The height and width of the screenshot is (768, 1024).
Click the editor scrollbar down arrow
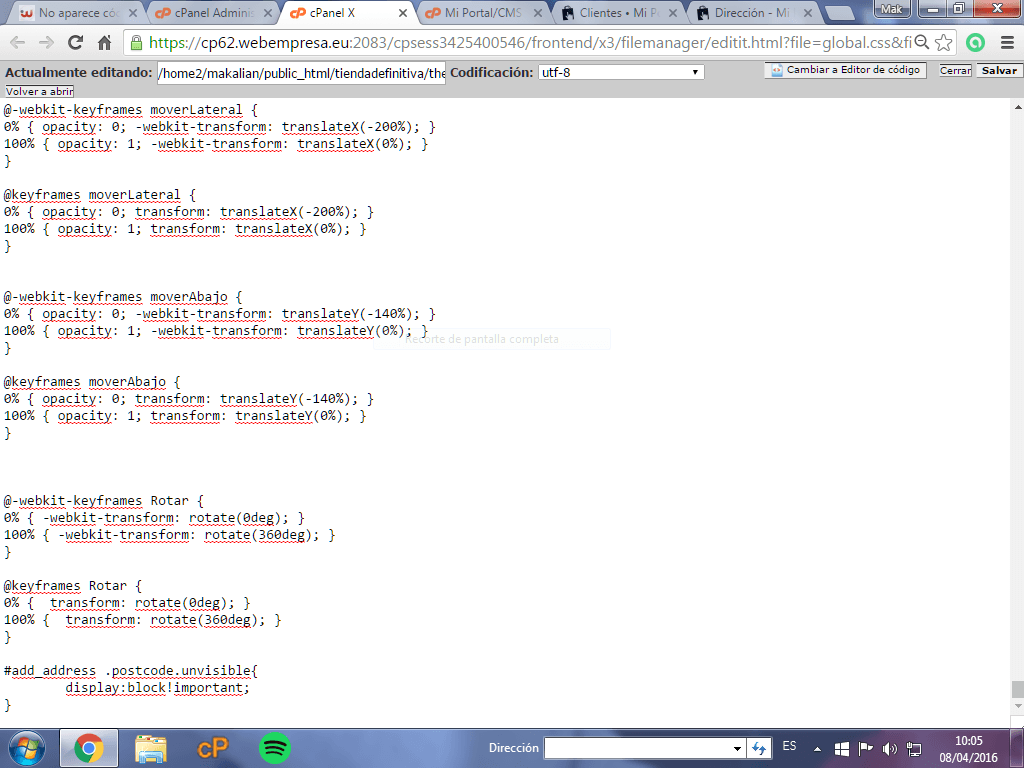click(1017, 706)
